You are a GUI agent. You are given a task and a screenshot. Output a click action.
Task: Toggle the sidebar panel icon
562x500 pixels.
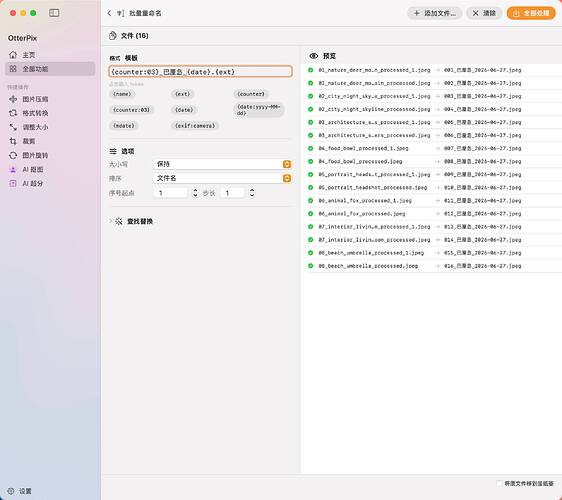click(x=54, y=13)
